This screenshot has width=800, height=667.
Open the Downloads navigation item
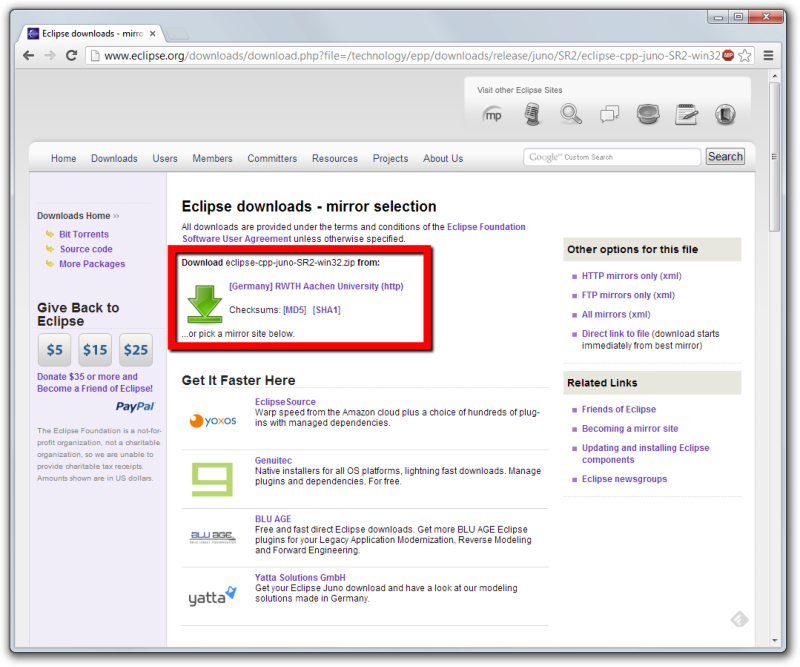tap(114, 159)
